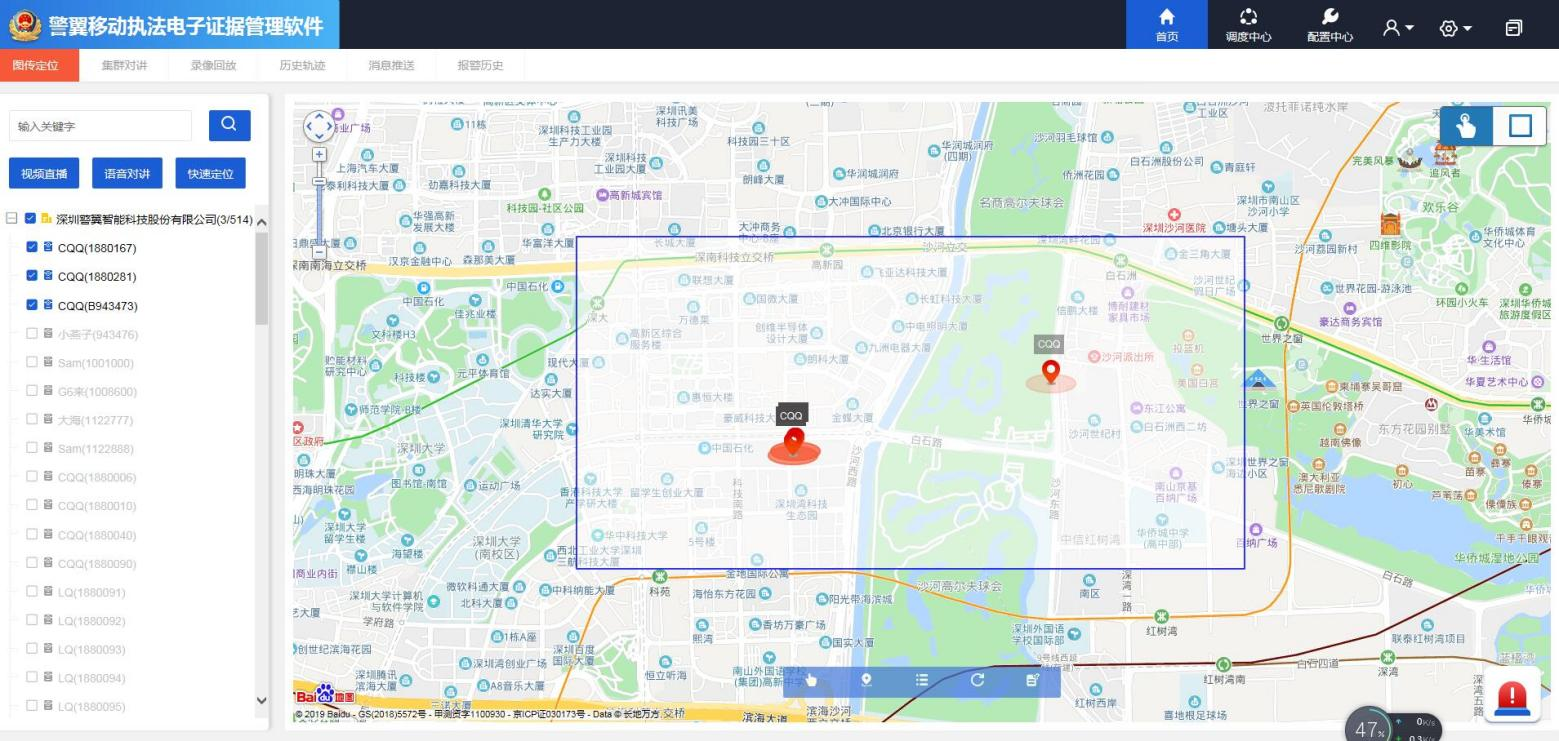Uncheck device CQQ(B943473)
This screenshot has width=1559, height=741.
[x=32, y=305]
